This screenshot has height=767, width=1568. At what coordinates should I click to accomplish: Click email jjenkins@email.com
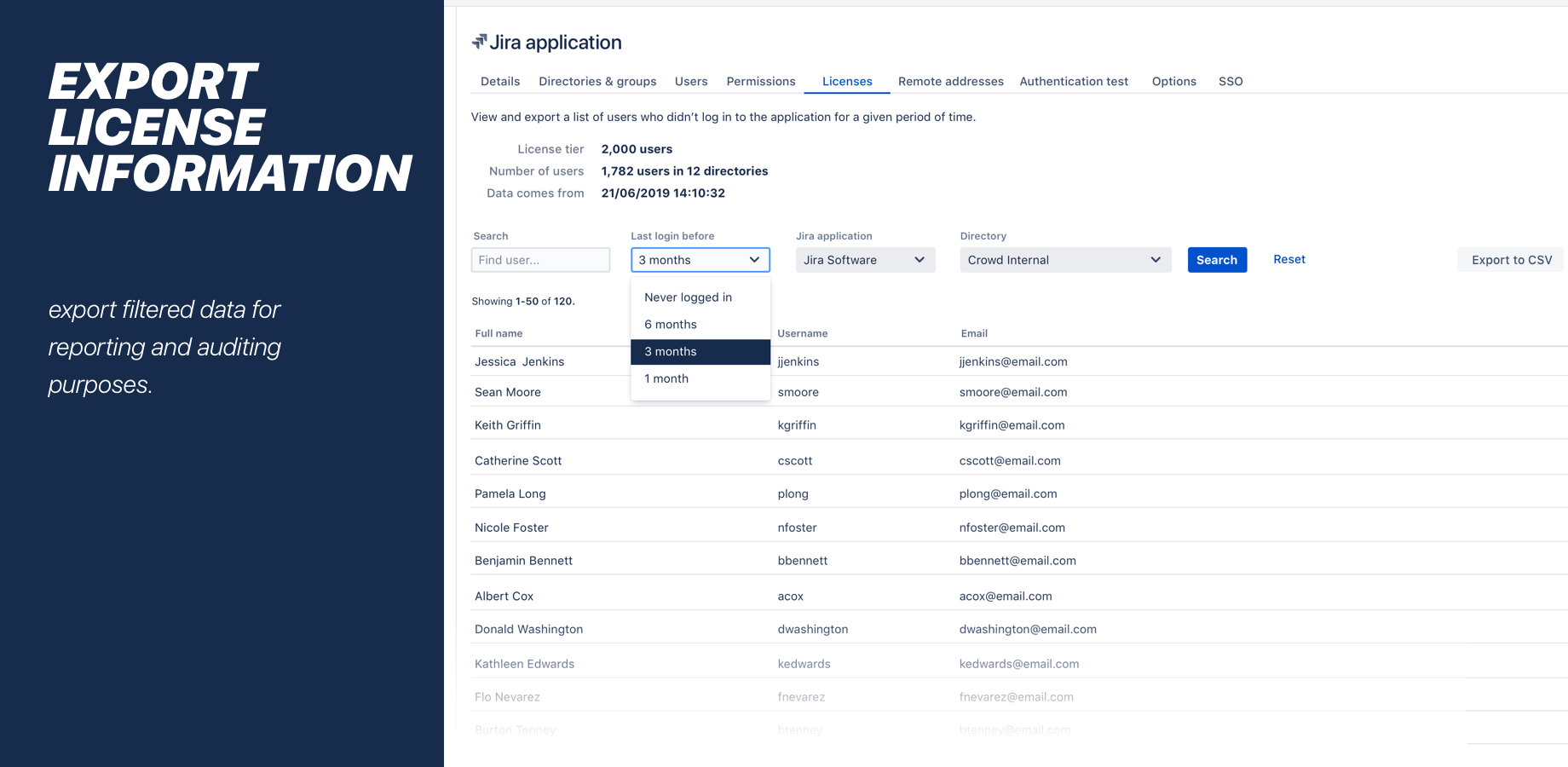tap(1013, 362)
